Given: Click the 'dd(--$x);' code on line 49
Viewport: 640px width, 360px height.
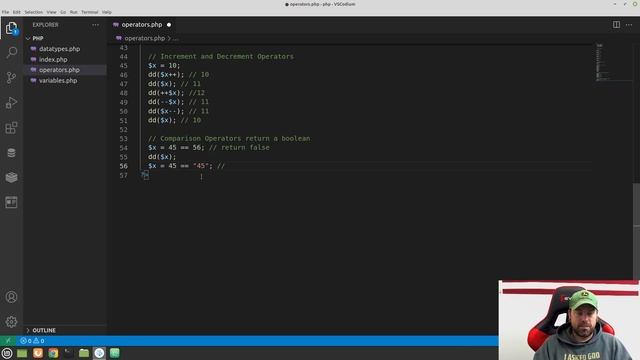Looking at the screenshot, I should 166,102.
